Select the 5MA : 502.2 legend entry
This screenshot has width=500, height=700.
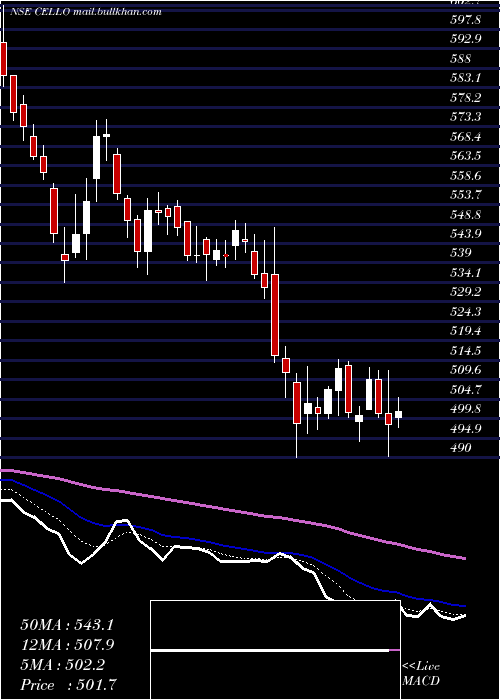coord(62,665)
